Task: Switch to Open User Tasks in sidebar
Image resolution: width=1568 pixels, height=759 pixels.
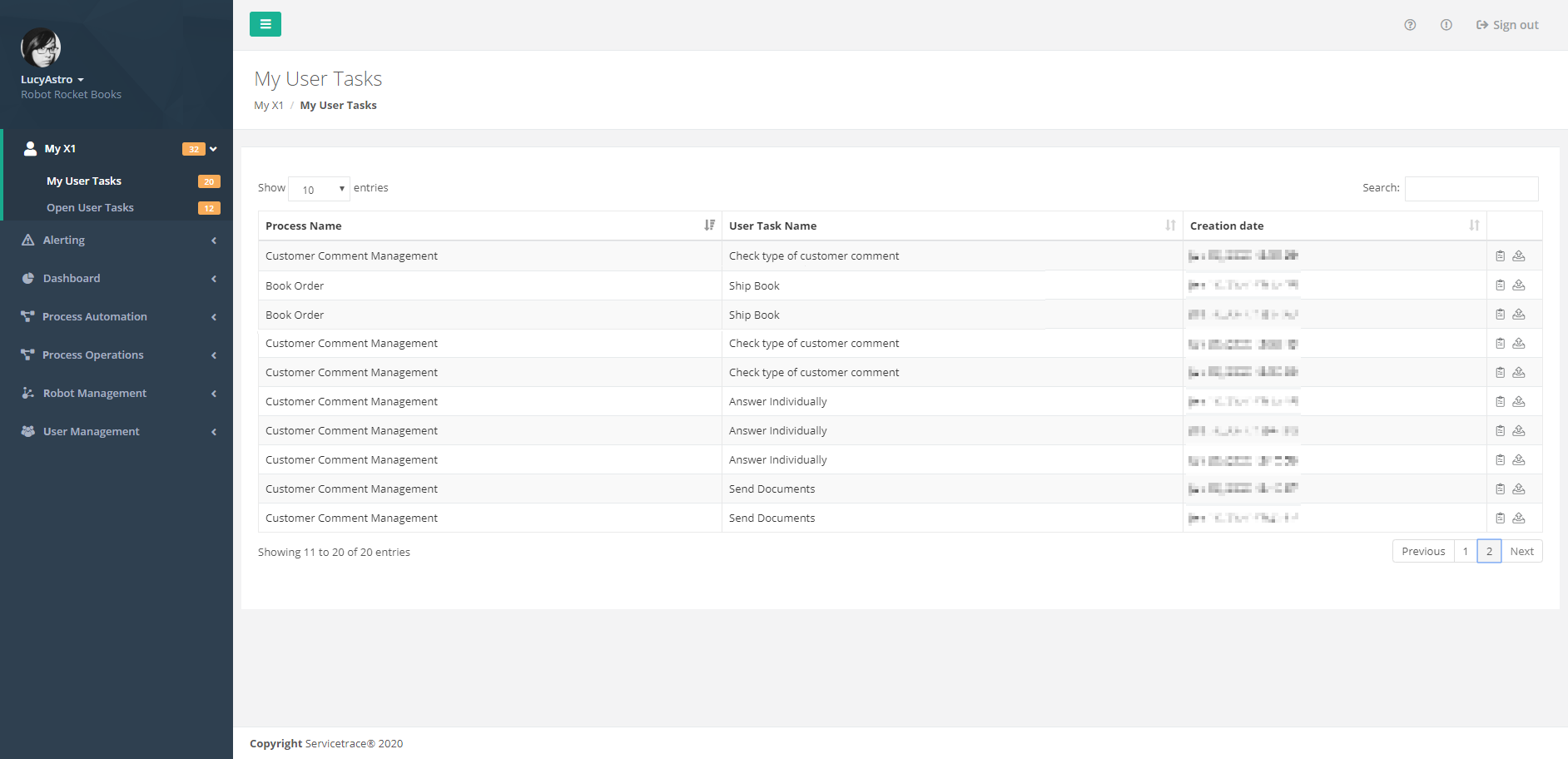Action: pyautogui.click(x=90, y=207)
